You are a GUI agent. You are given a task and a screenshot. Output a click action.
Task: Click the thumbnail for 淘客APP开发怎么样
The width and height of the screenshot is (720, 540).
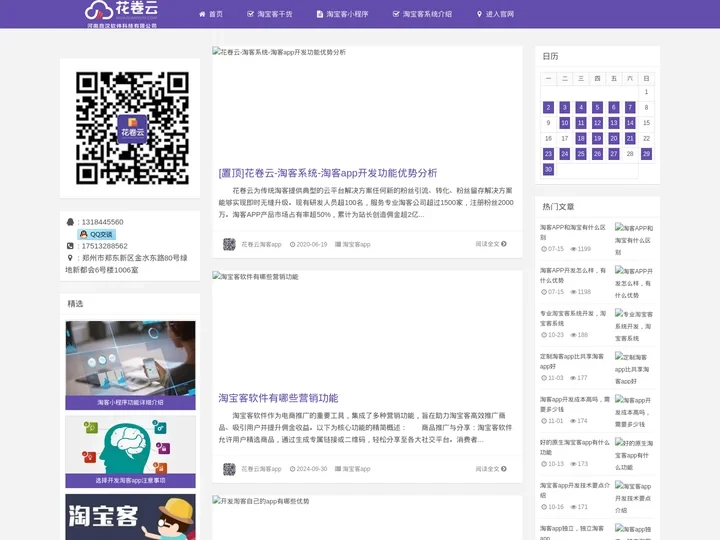[634, 283]
